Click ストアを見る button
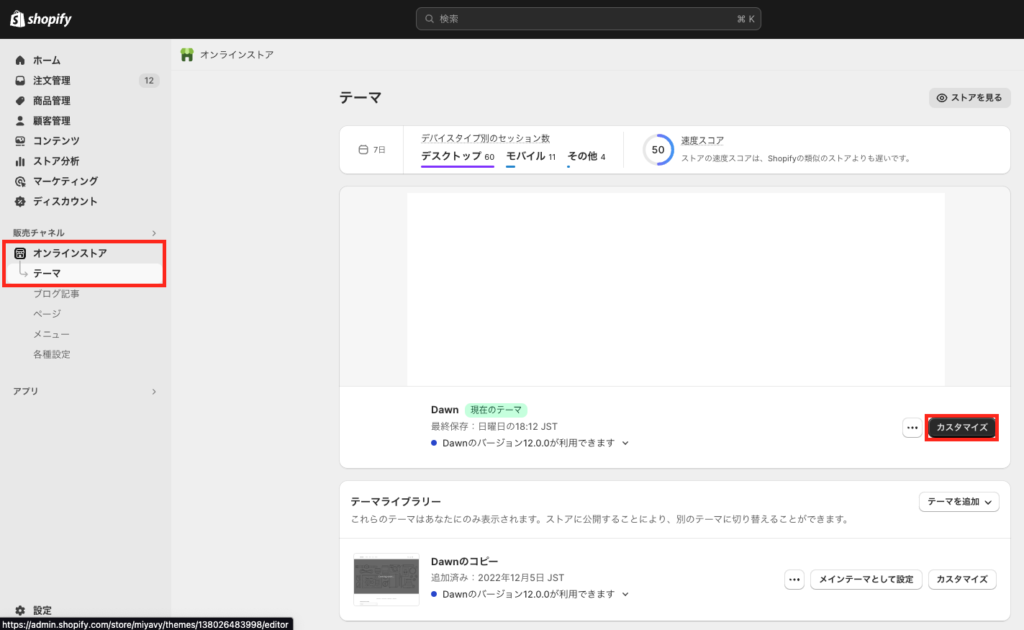 click(x=969, y=98)
